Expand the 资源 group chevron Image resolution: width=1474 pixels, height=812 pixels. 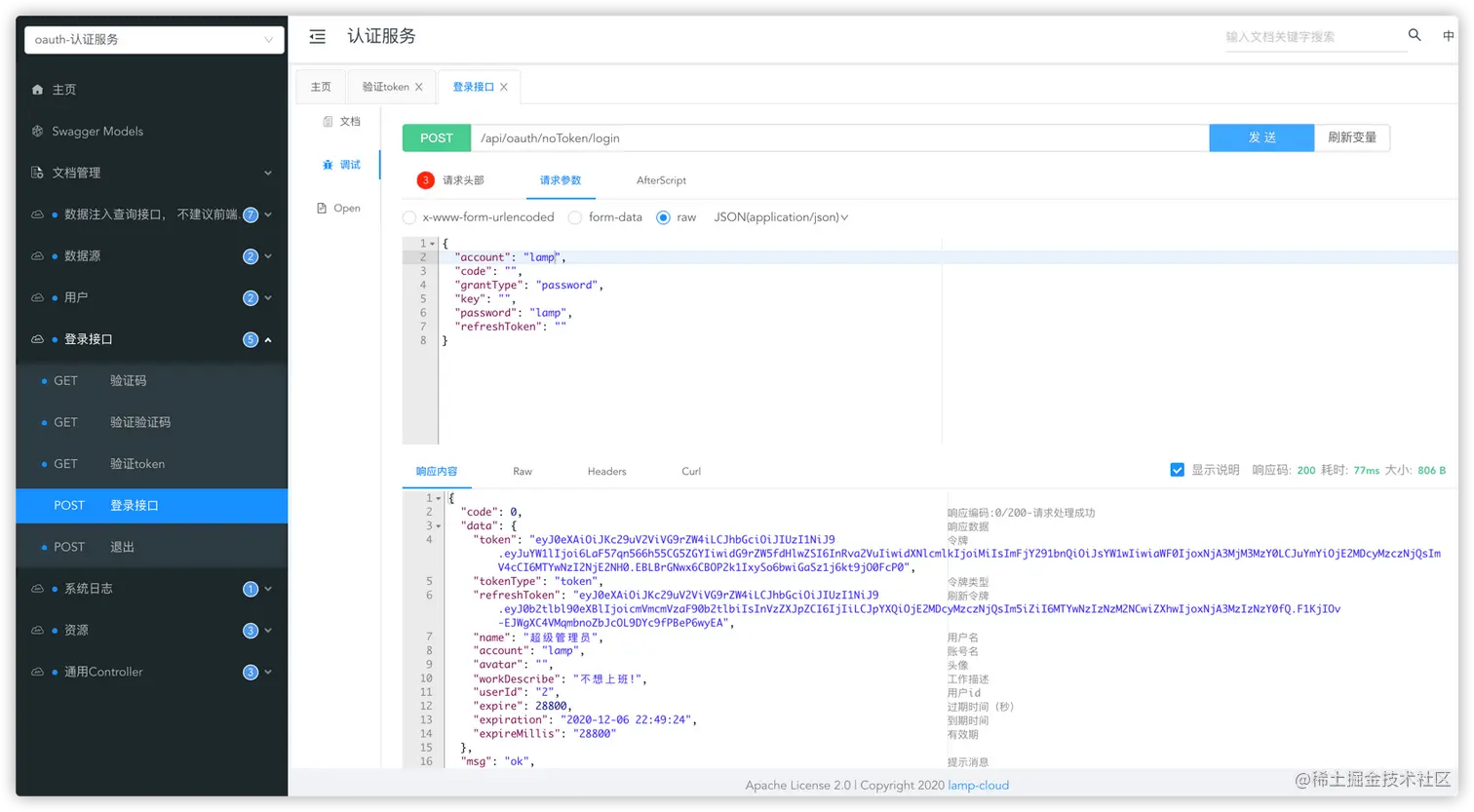click(x=268, y=631)
